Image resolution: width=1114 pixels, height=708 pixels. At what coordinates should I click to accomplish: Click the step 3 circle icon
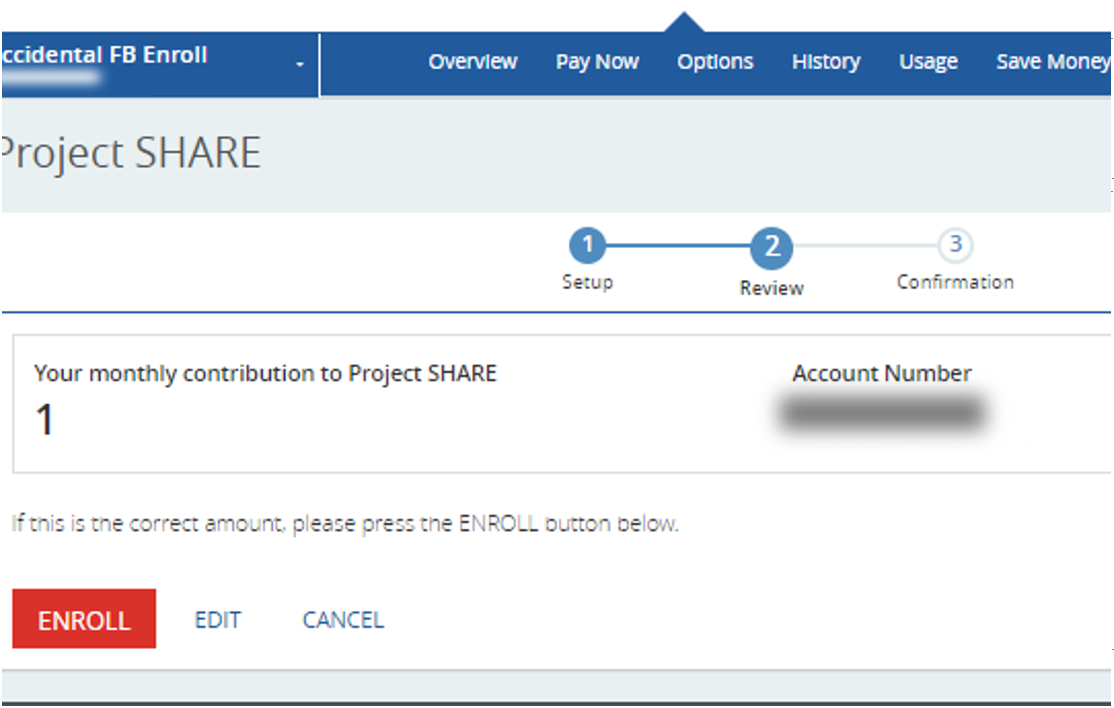(x=955, y=244)
